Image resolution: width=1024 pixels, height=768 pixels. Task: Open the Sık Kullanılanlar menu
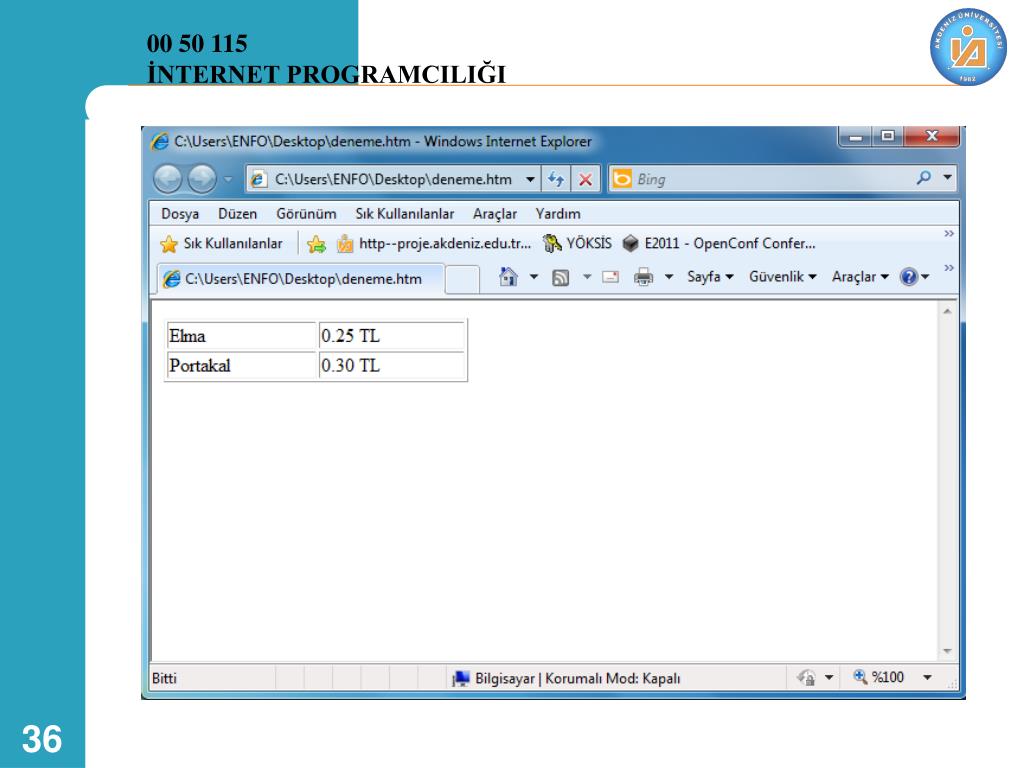tap(404, 214)
